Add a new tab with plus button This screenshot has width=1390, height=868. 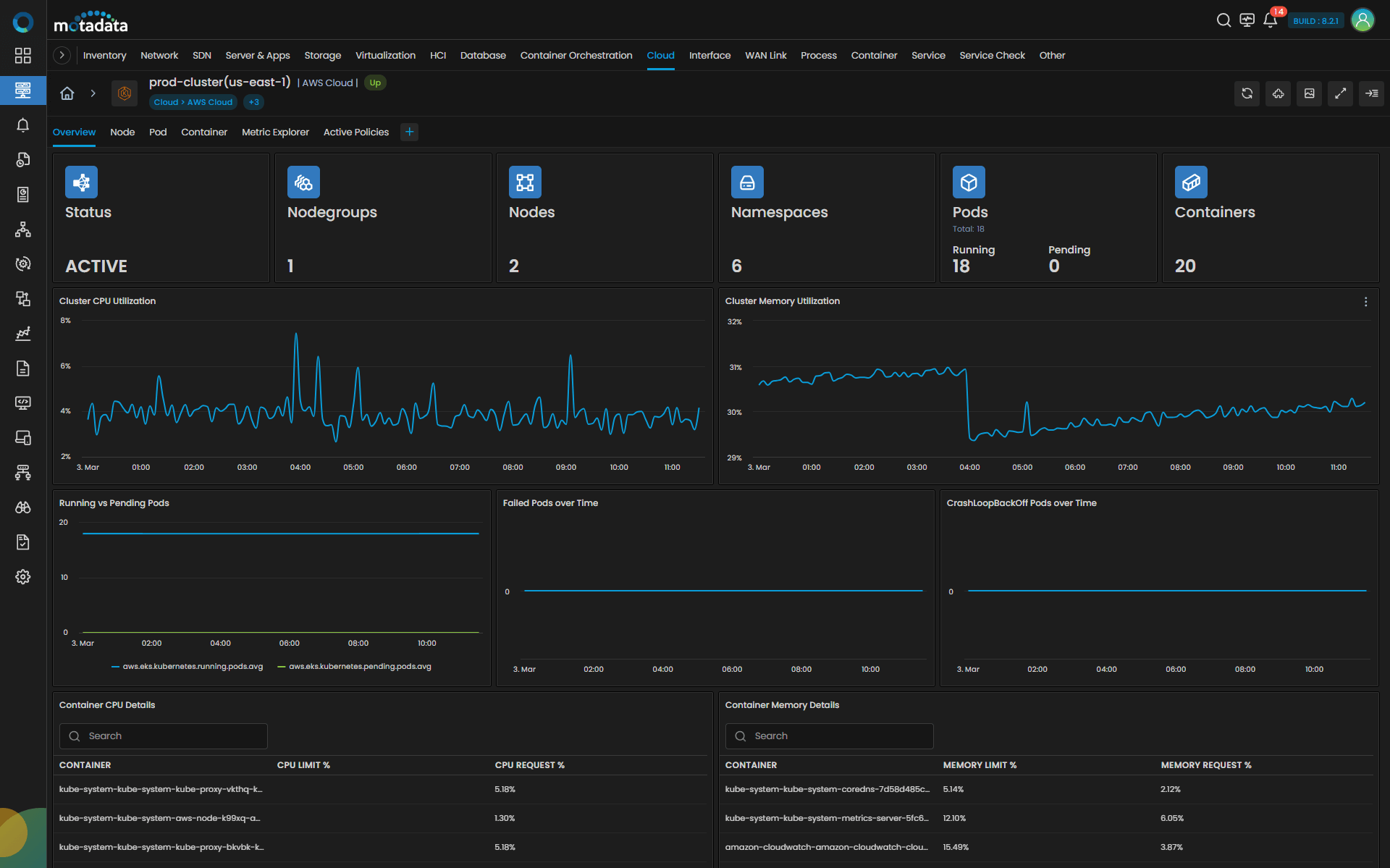[x=409, y=132]
